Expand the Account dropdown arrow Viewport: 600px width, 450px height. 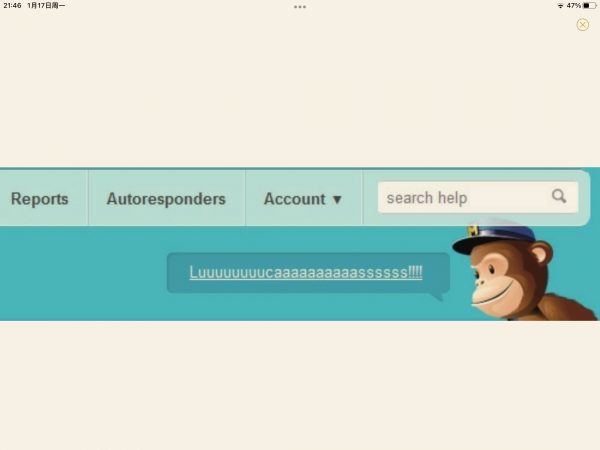(x=337, y=200)
